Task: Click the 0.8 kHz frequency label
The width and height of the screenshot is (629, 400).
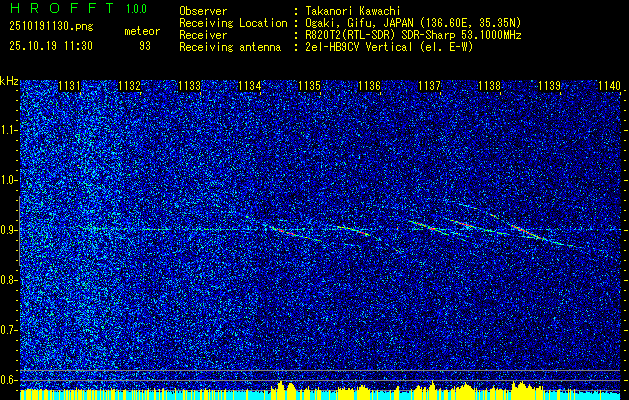Action: 8,280
